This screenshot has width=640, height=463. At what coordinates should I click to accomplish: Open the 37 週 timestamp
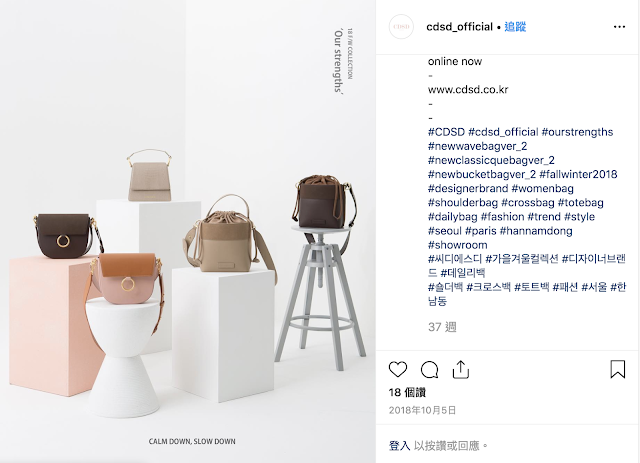(x=442, y=327)
